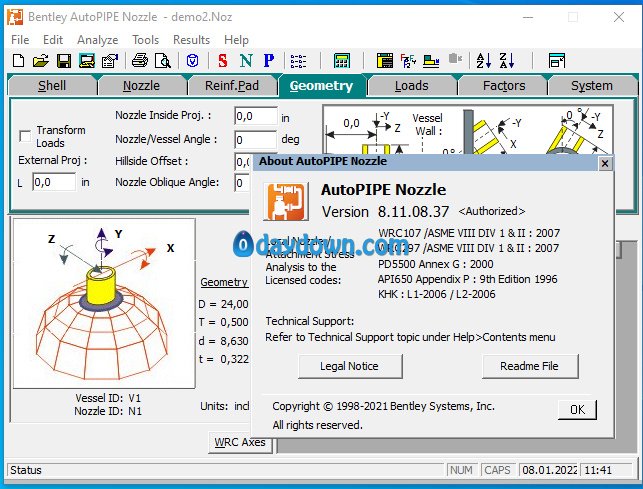The image size is (643, 489).
Task: Open the Analyze menu
Action: pyautogui.click(x=98, y=40)
